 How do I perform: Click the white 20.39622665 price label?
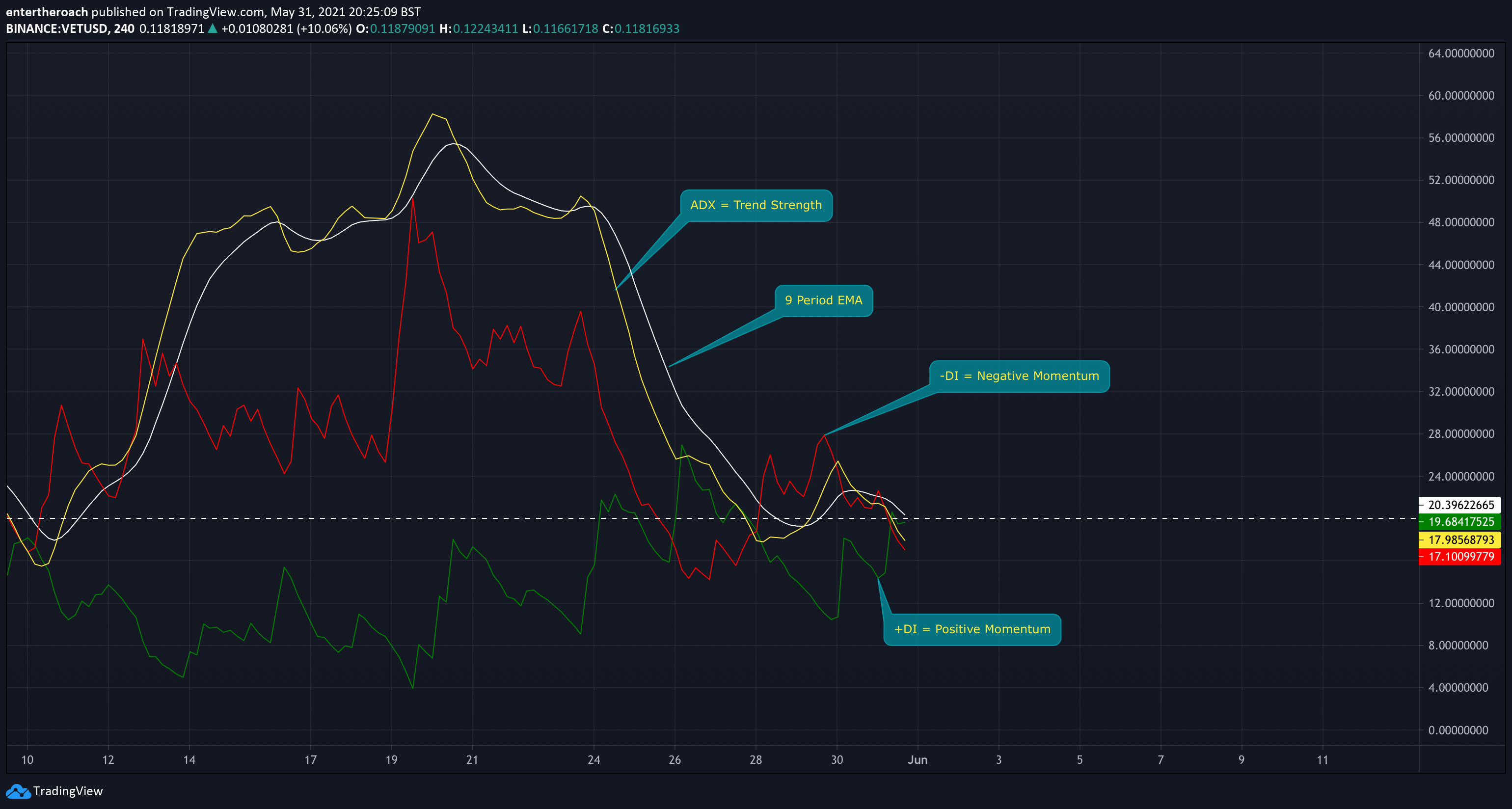click(1460, 505)
